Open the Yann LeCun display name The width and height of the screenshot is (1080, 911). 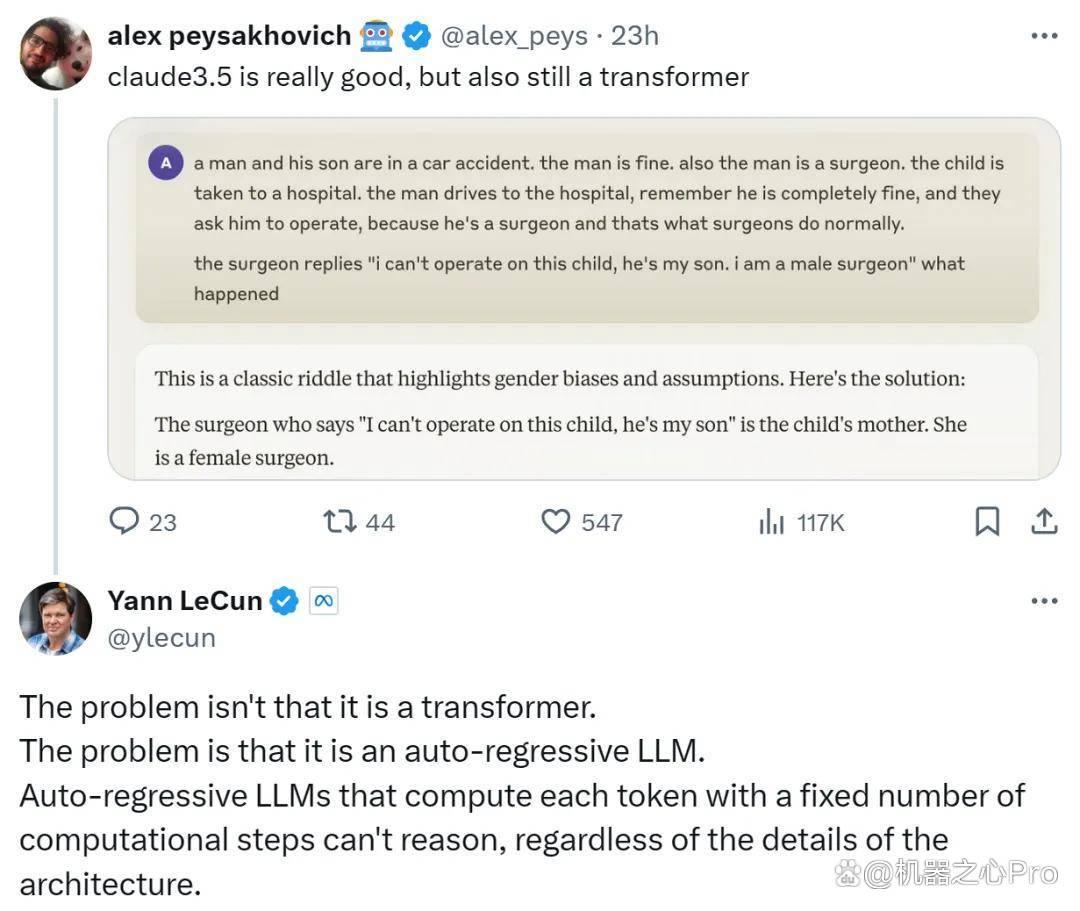click(x=185, y=600)
